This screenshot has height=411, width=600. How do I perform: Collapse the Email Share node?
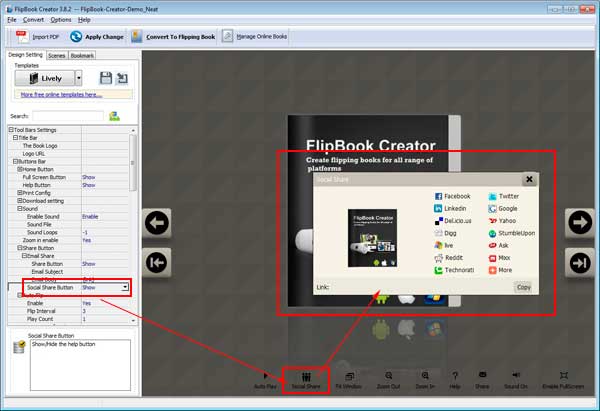24,256
